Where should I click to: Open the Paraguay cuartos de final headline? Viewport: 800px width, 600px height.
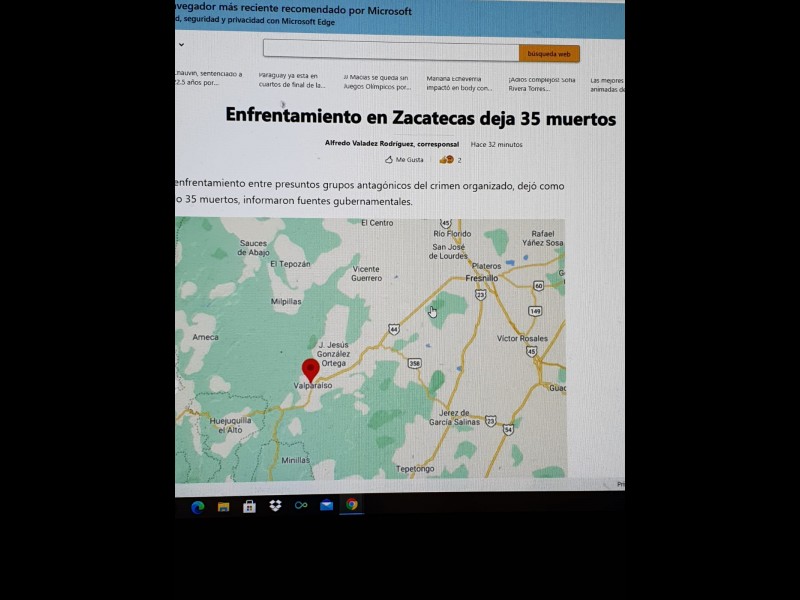(291, 80)
